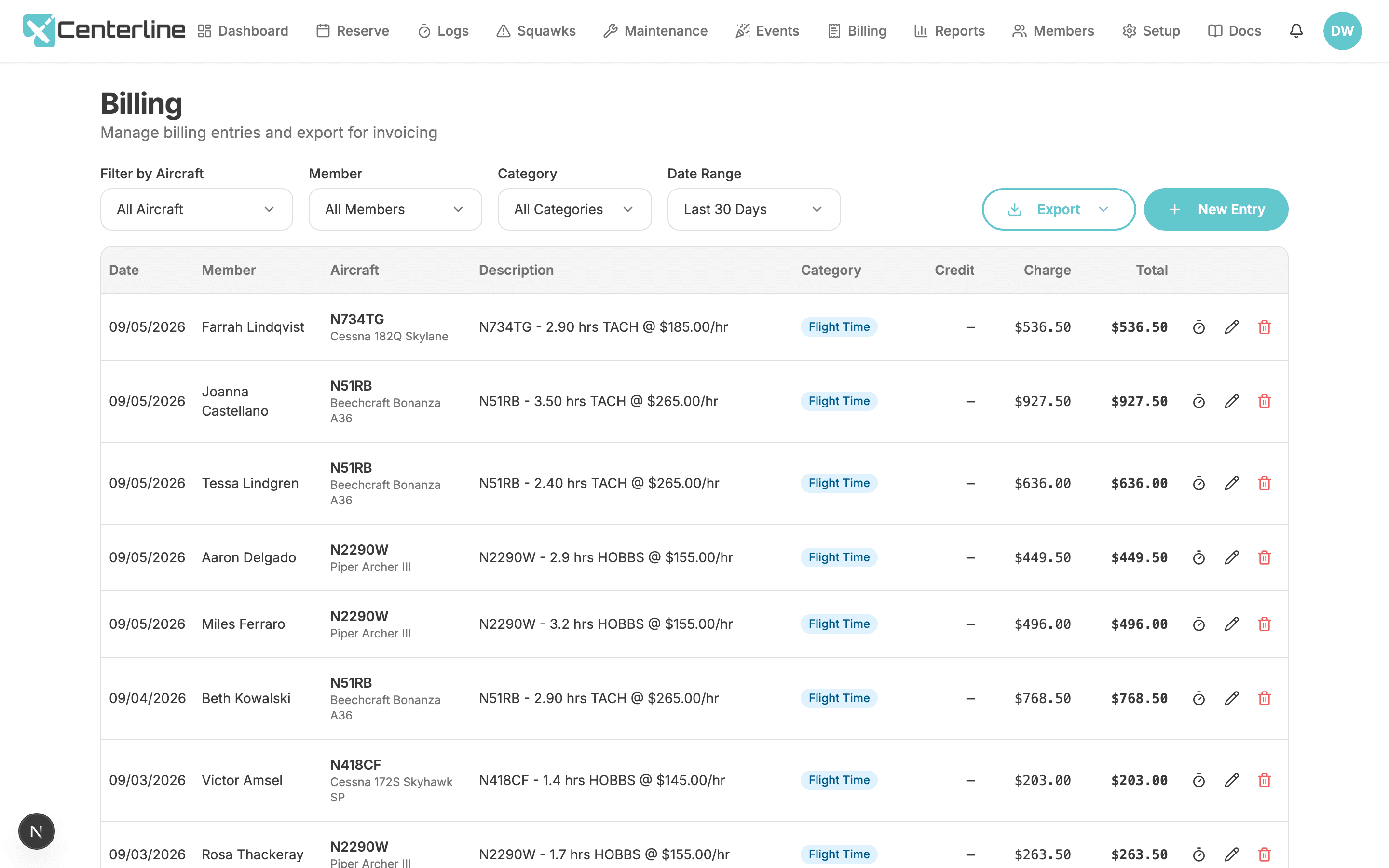Click member name "Miles Ferraro"
The width and height of the screenshot is (1389, 868).
pos(244,624)
